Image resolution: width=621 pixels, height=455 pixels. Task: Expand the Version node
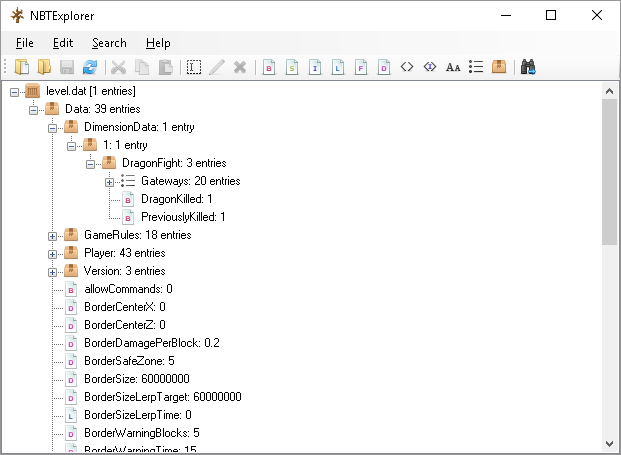(52, 272)
